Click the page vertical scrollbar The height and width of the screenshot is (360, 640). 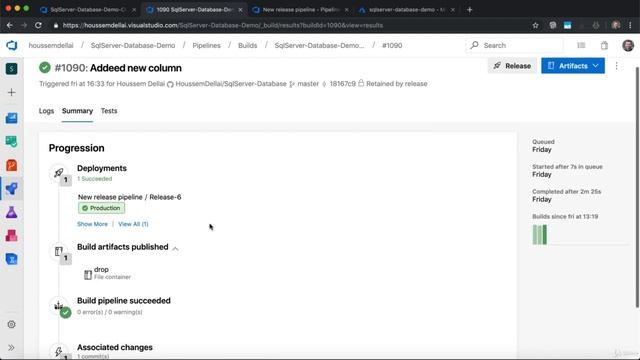tap(637, 186)
